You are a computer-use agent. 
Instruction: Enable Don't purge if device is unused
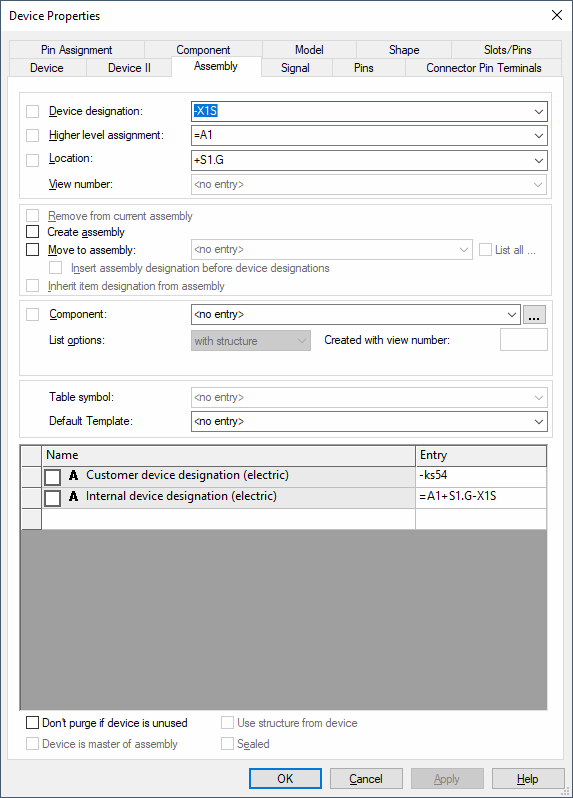tap(33, 723)
